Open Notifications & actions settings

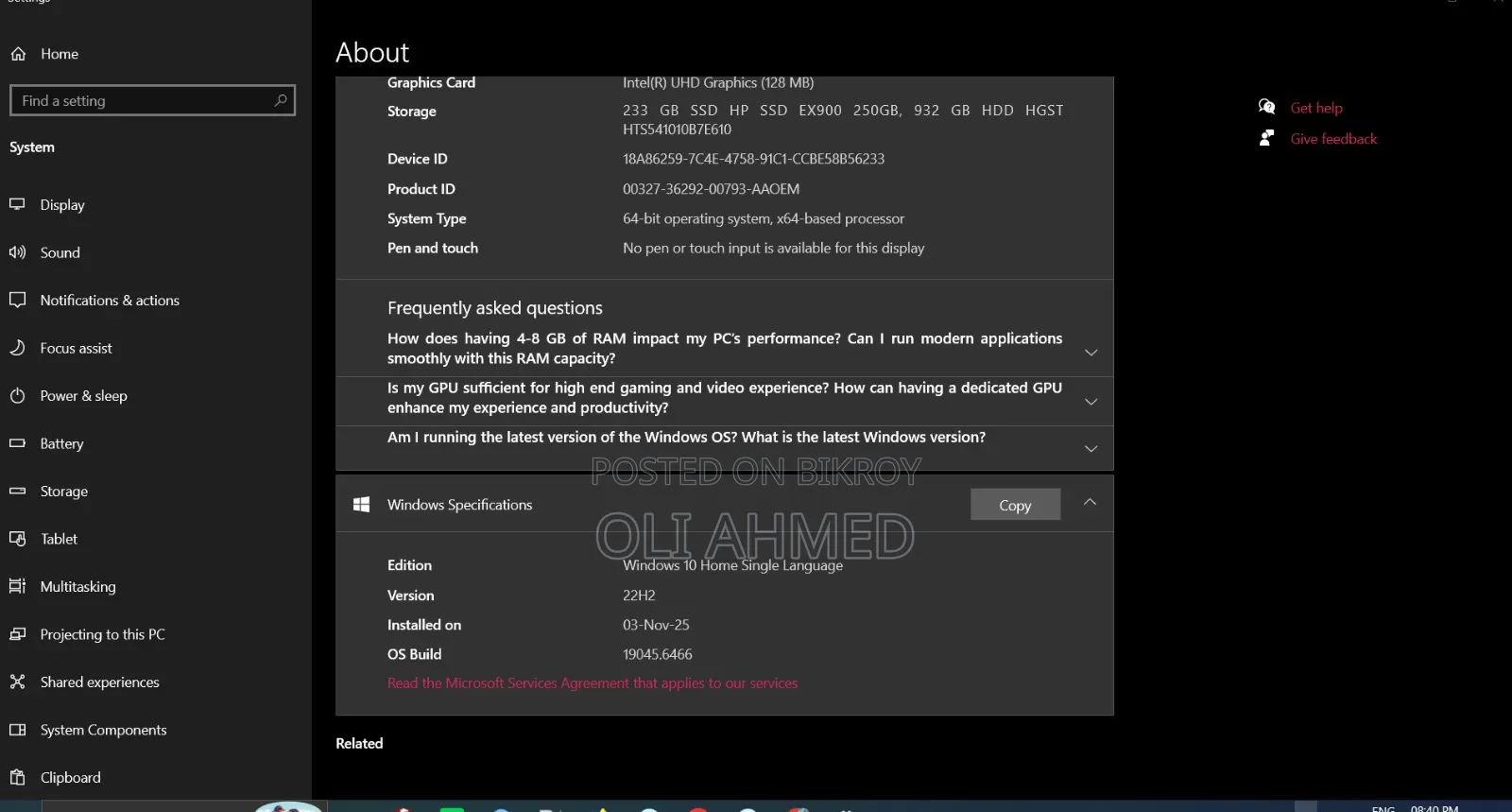point(110,301)
